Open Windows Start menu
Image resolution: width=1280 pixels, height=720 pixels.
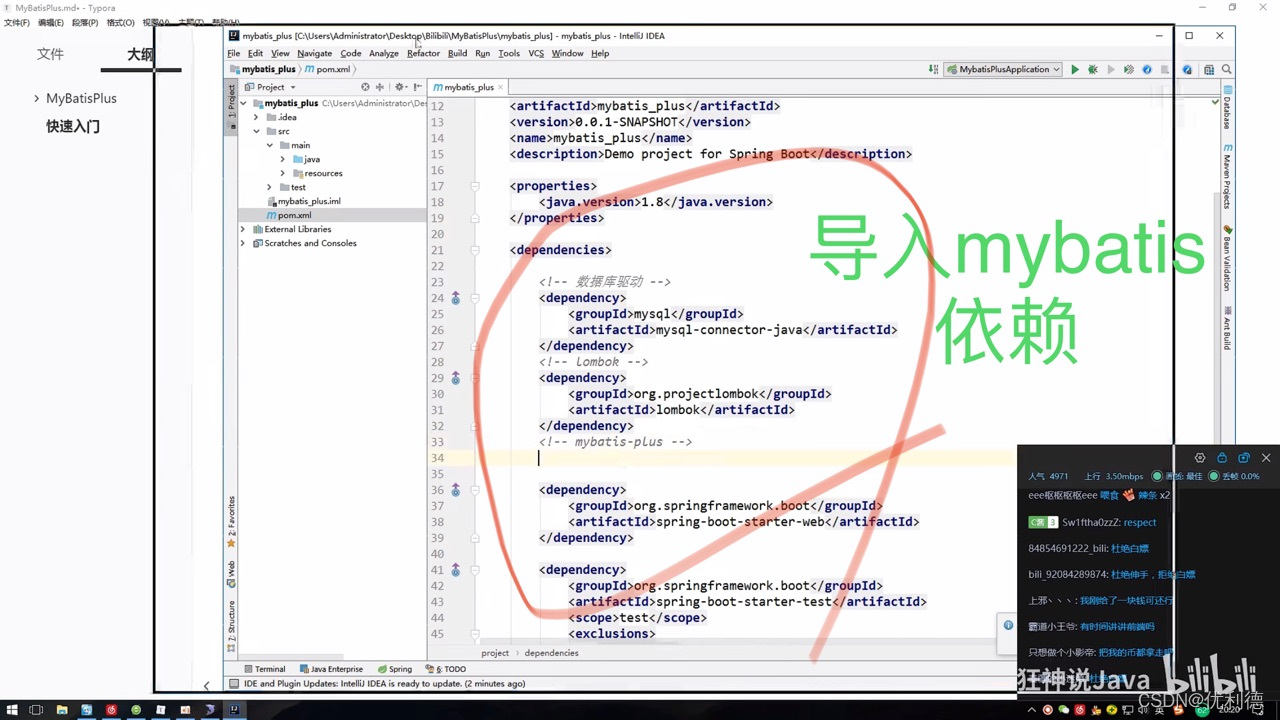point(12,710)
